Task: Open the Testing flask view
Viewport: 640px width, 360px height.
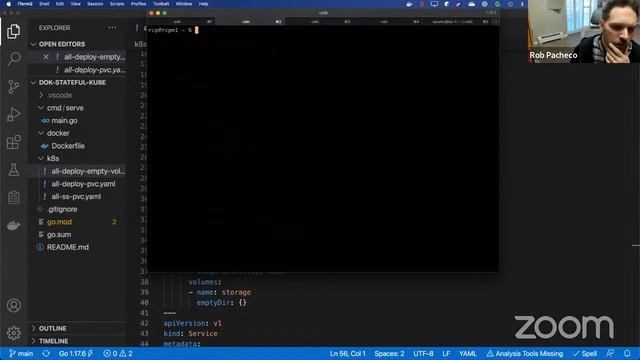Action: [x=13, y=170]
